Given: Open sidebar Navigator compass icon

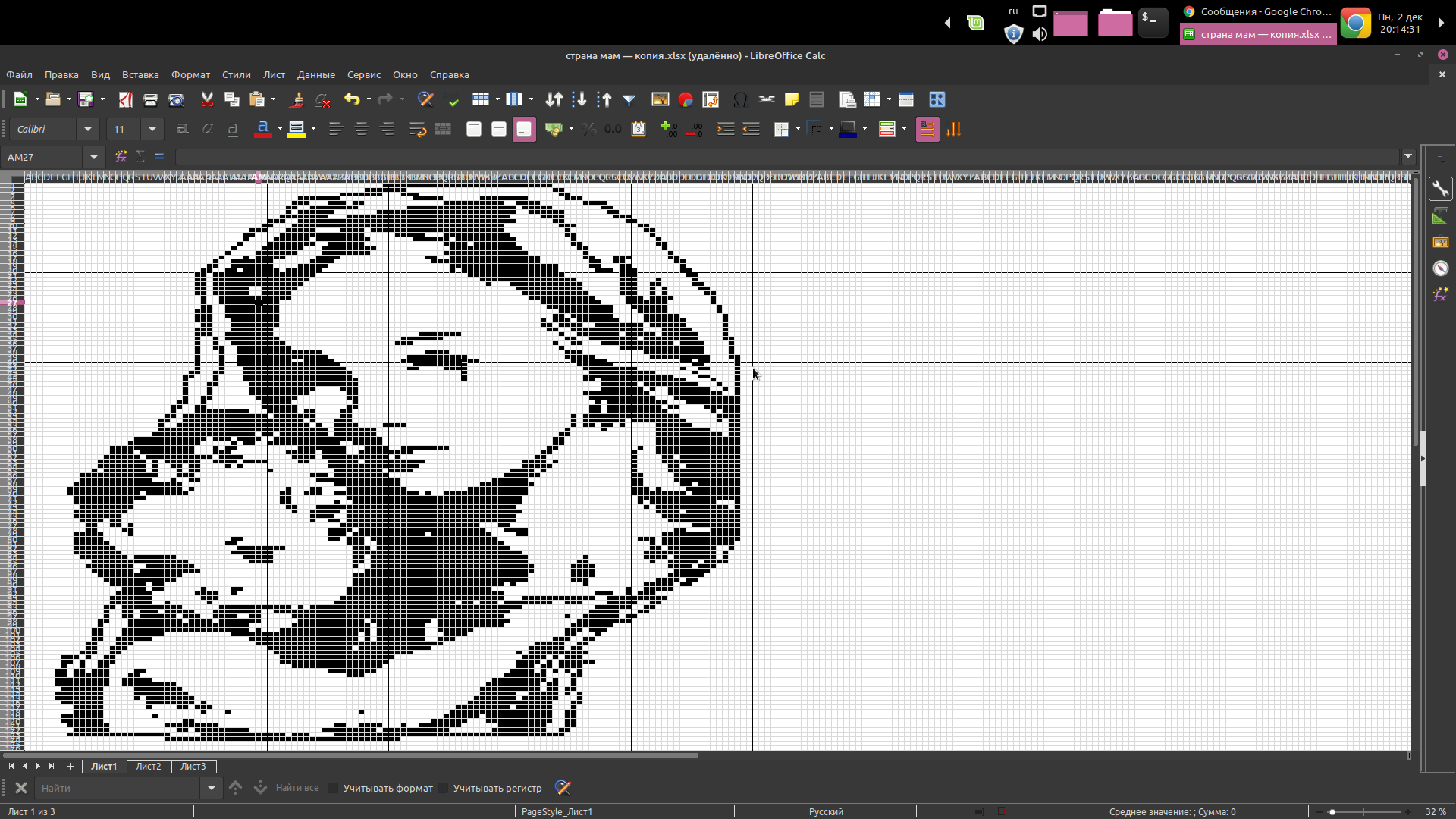Looking at the screenshot, I should coord(1440,268).
